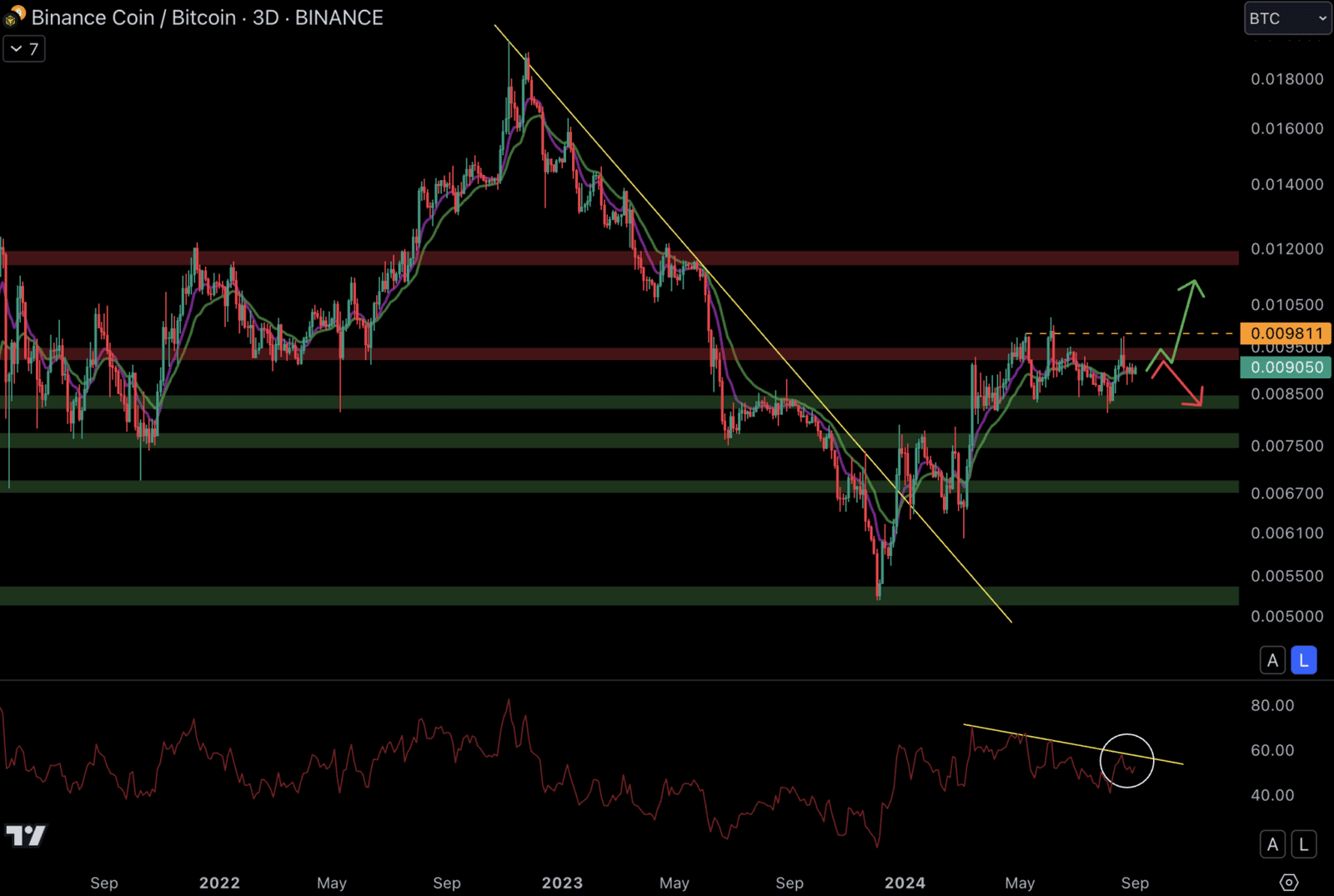Click the 0.007500 price axis value

pyautogui.click(x=1286, y=446)
